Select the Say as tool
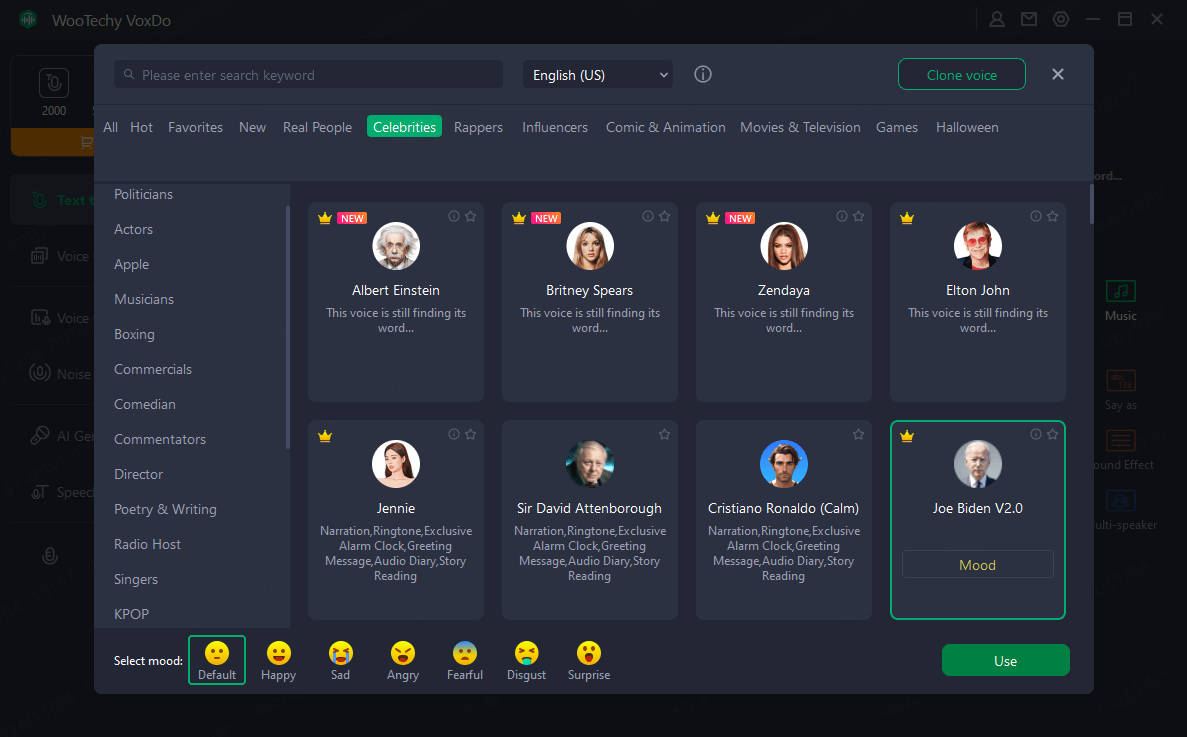The image size is (1187, 737). coord(1120,385)
